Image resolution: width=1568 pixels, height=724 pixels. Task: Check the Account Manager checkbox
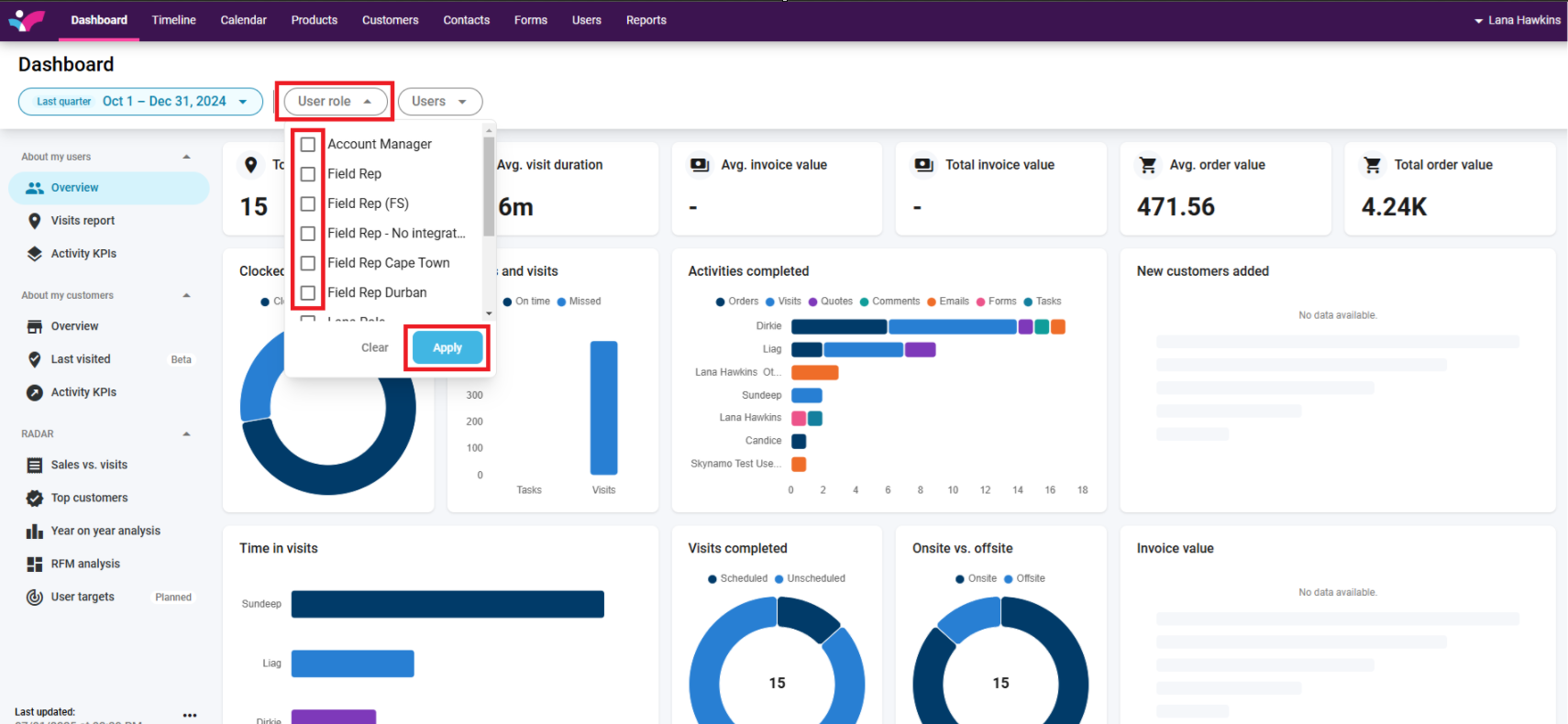point(308,145)
